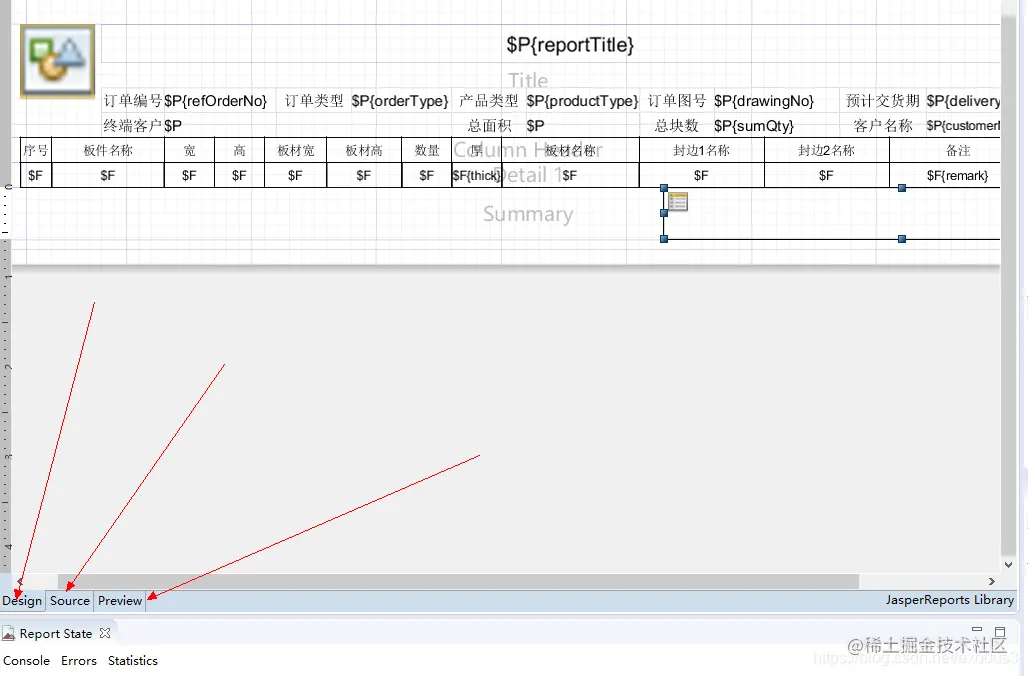The image size is (1028, 676).
Task: Select the 总块数 label
Action: tap(677, 125)
